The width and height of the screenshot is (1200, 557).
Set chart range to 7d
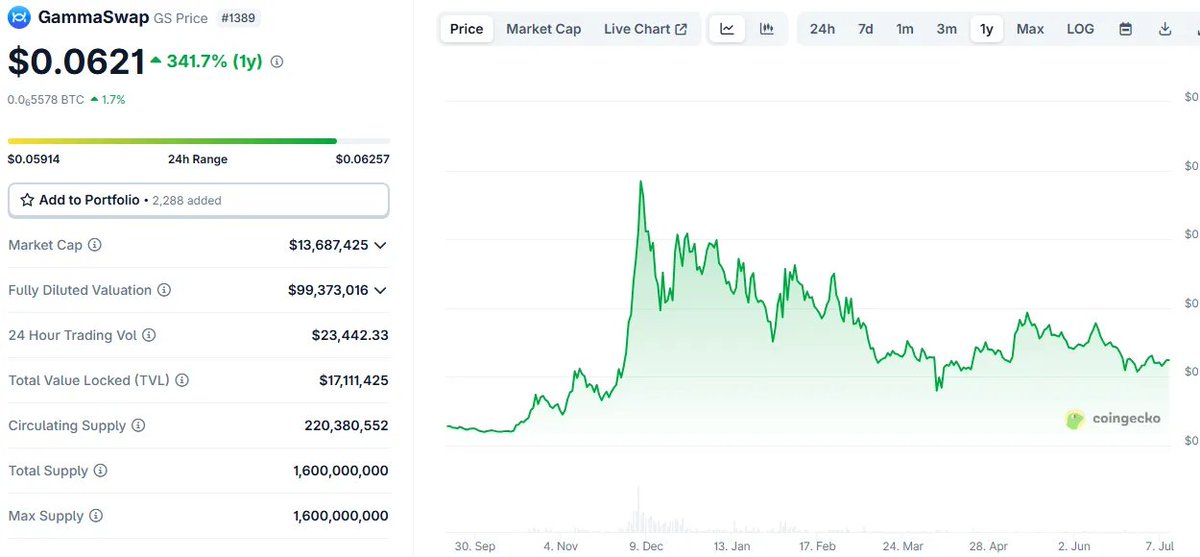click(865, 29)
